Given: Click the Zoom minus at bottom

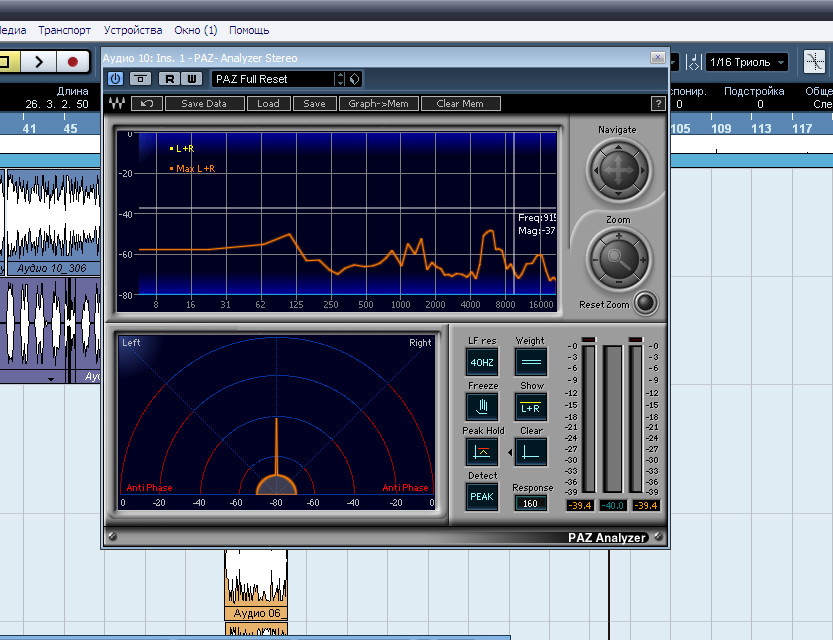Looking at the screenshot, I should (x=618, y=283).
